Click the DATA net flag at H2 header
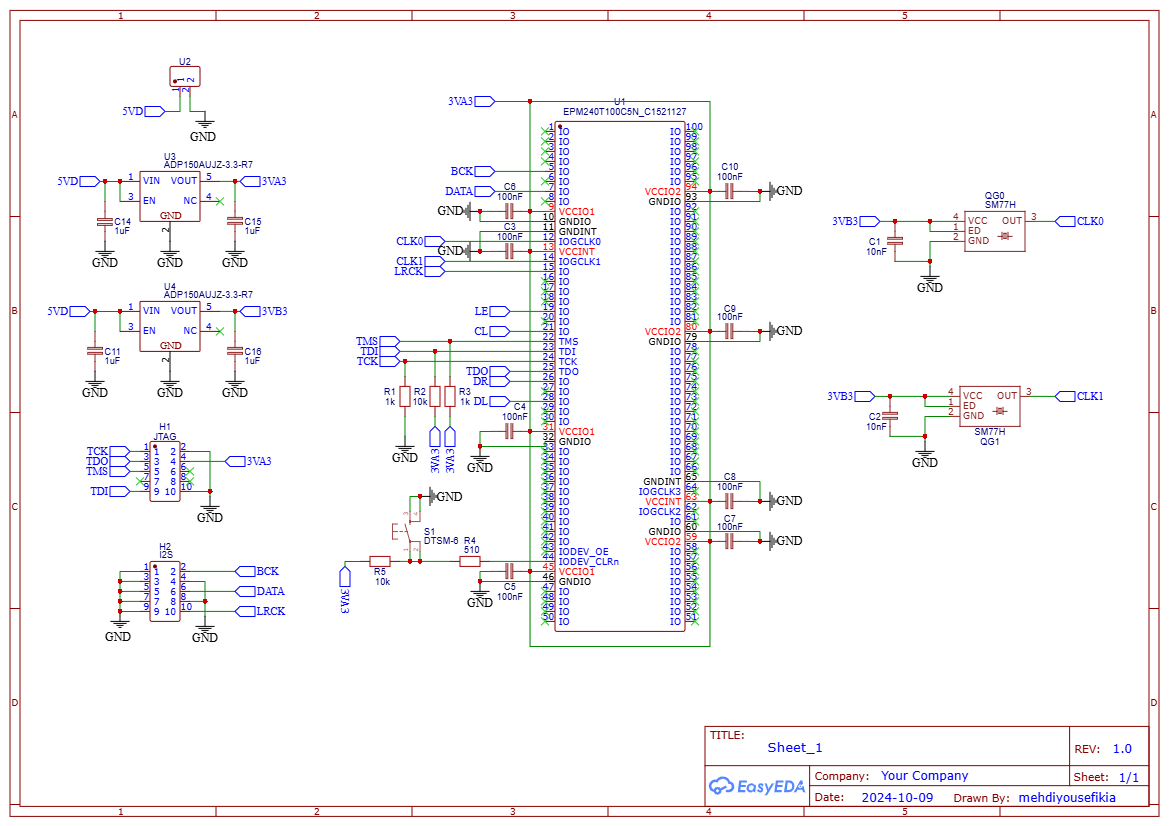1169x826 pixels. click(261, 591)
